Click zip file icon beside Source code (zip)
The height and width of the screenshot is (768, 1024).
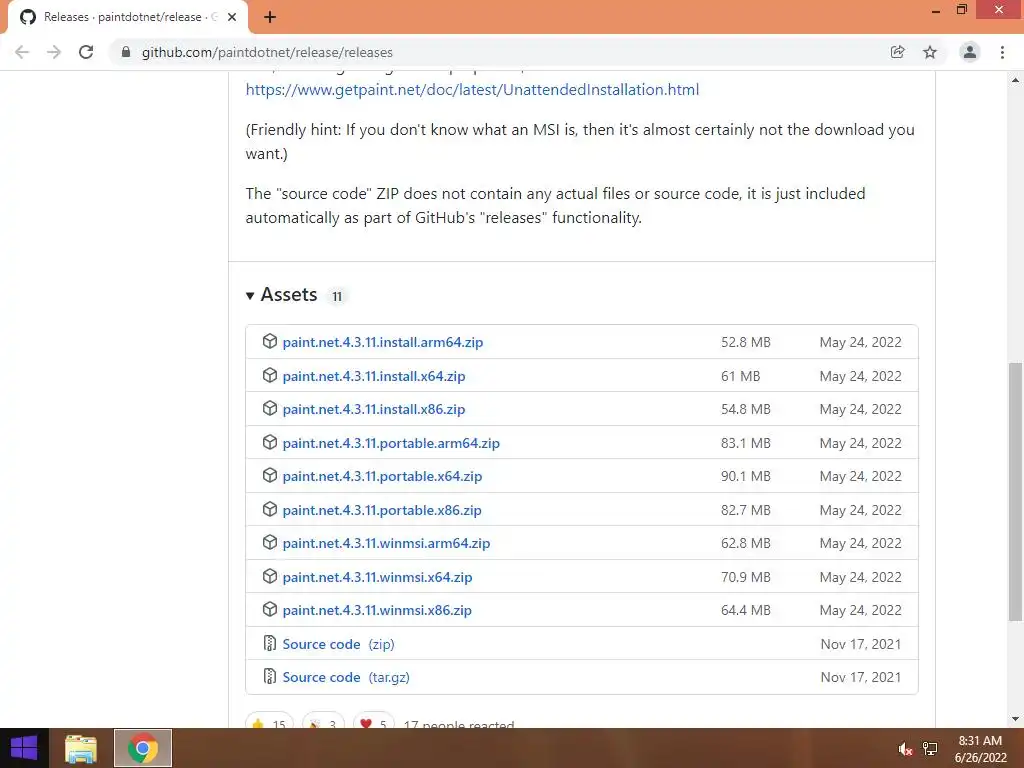(270, 643)
